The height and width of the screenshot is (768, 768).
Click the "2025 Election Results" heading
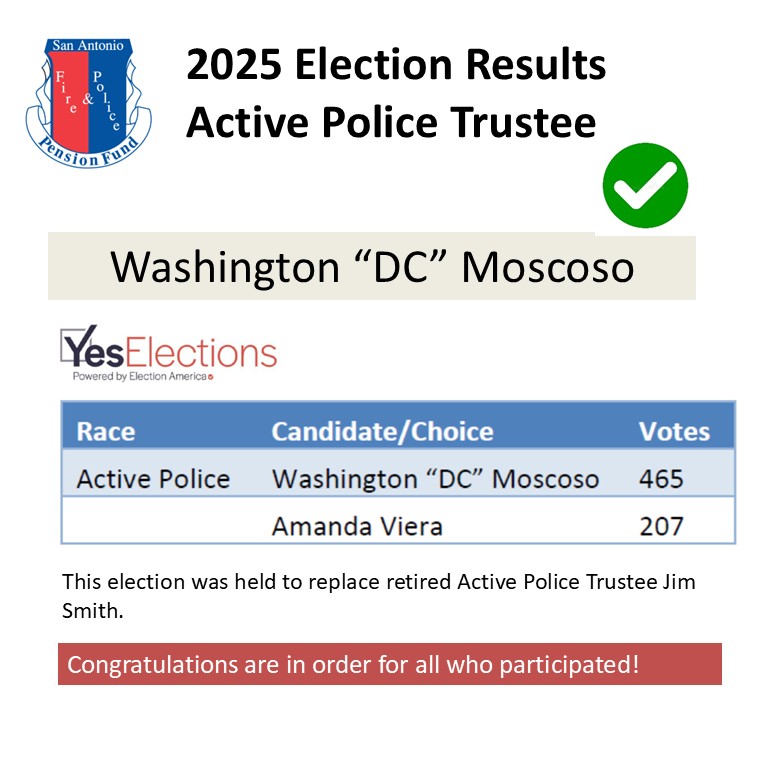(396, 64)
